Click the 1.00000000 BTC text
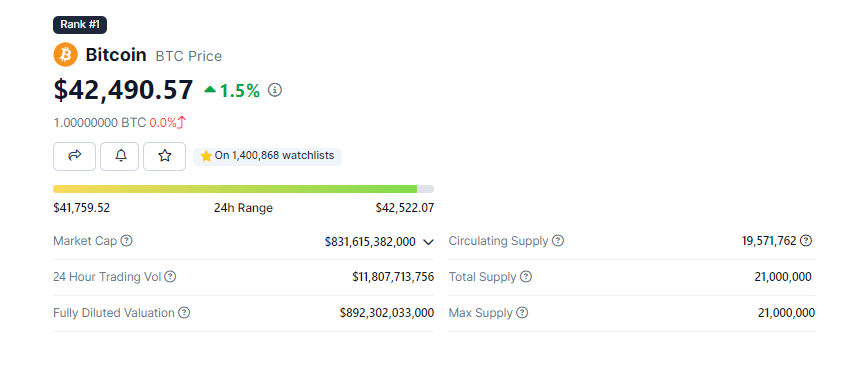This screenshot has height=373, width=842. (100, 123)
